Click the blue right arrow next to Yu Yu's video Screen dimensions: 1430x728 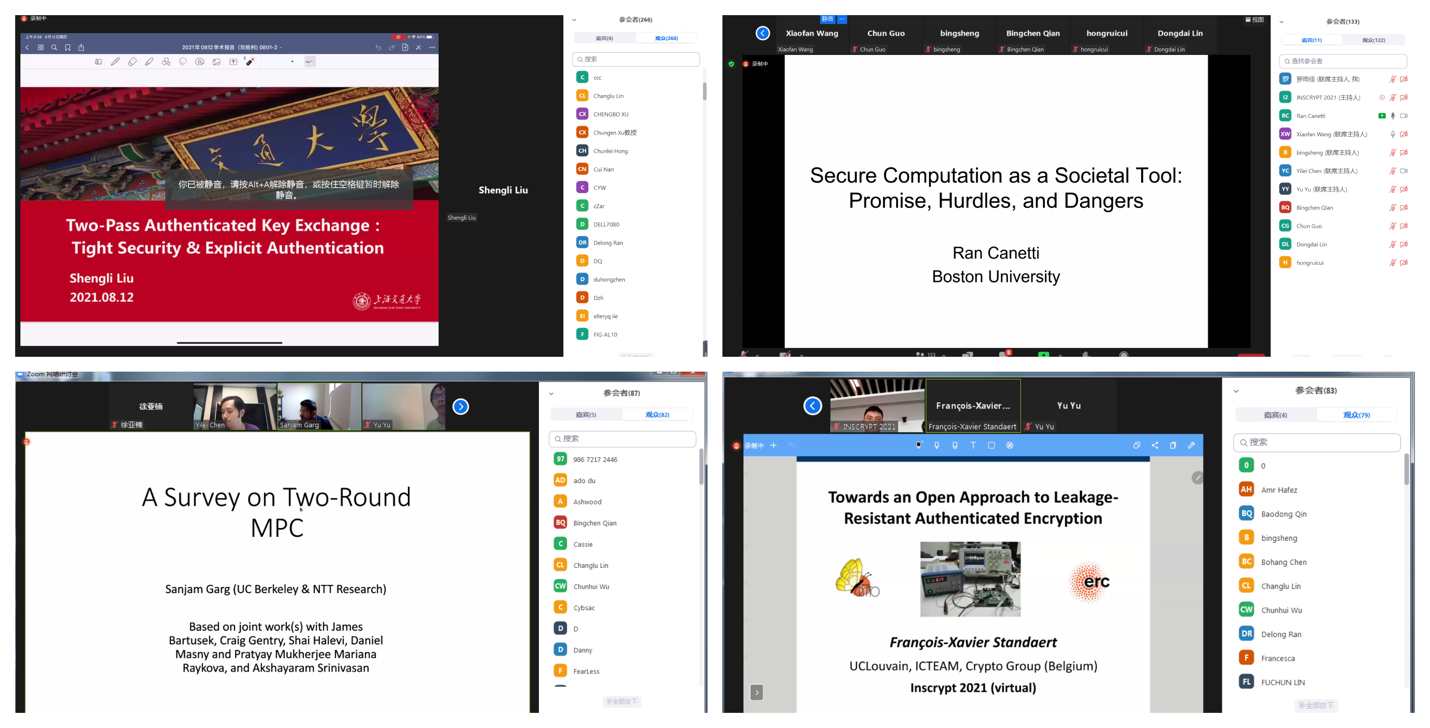[461, 406]
